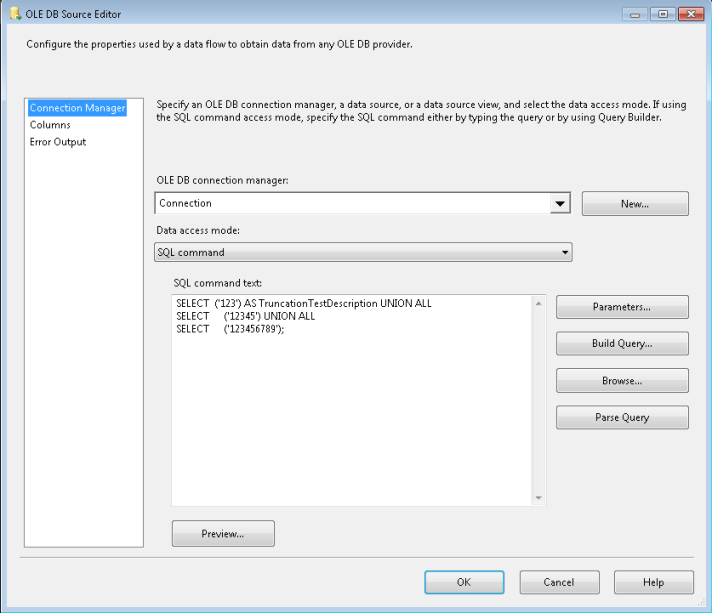Open Help for this dialog
Screen dimensions: 712x613
tap(654, 582)
